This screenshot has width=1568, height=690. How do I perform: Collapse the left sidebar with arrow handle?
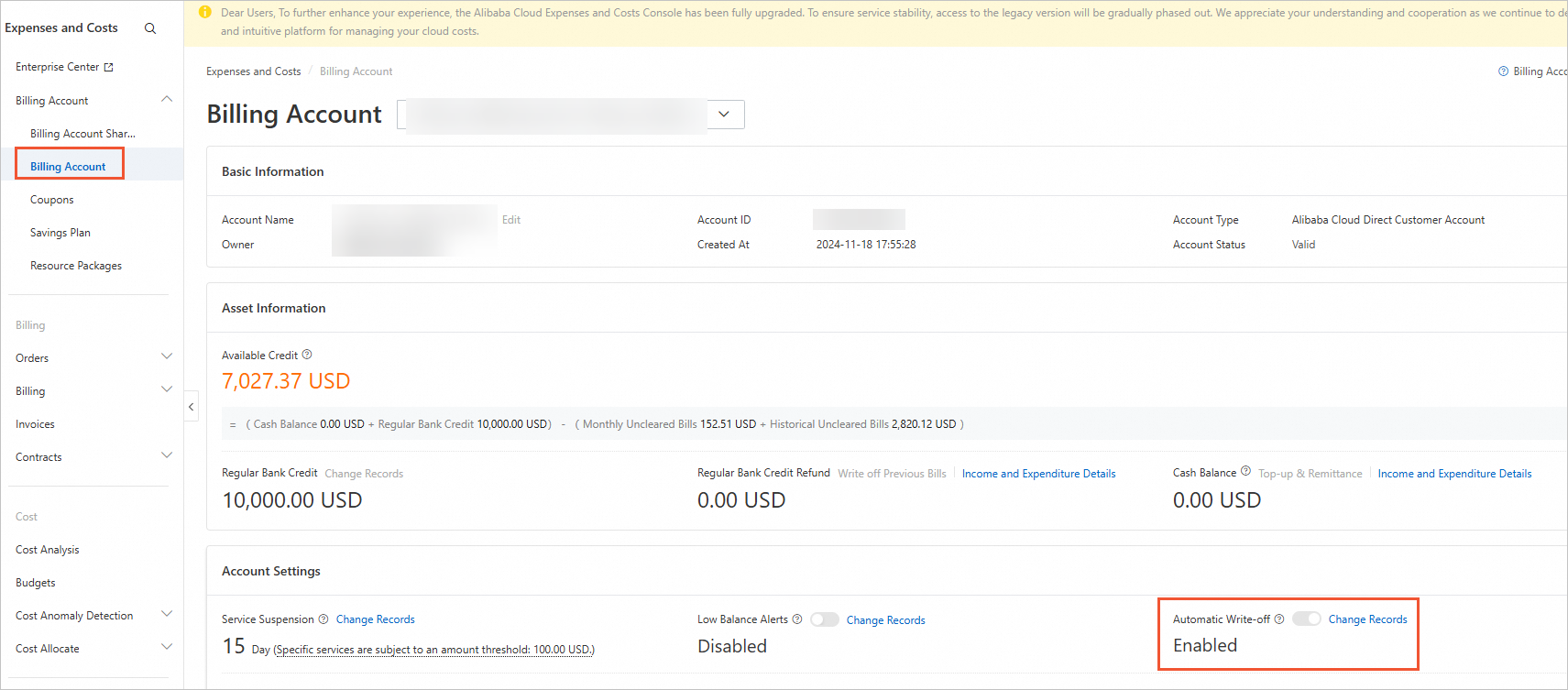(x=191, y=406)
